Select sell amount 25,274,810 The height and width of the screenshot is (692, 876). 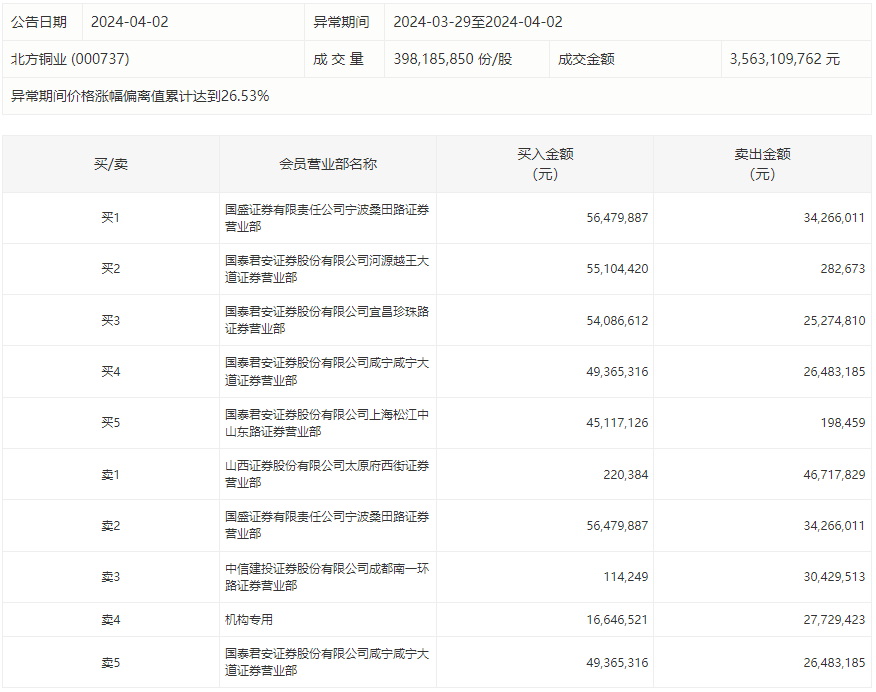[834, 321]
